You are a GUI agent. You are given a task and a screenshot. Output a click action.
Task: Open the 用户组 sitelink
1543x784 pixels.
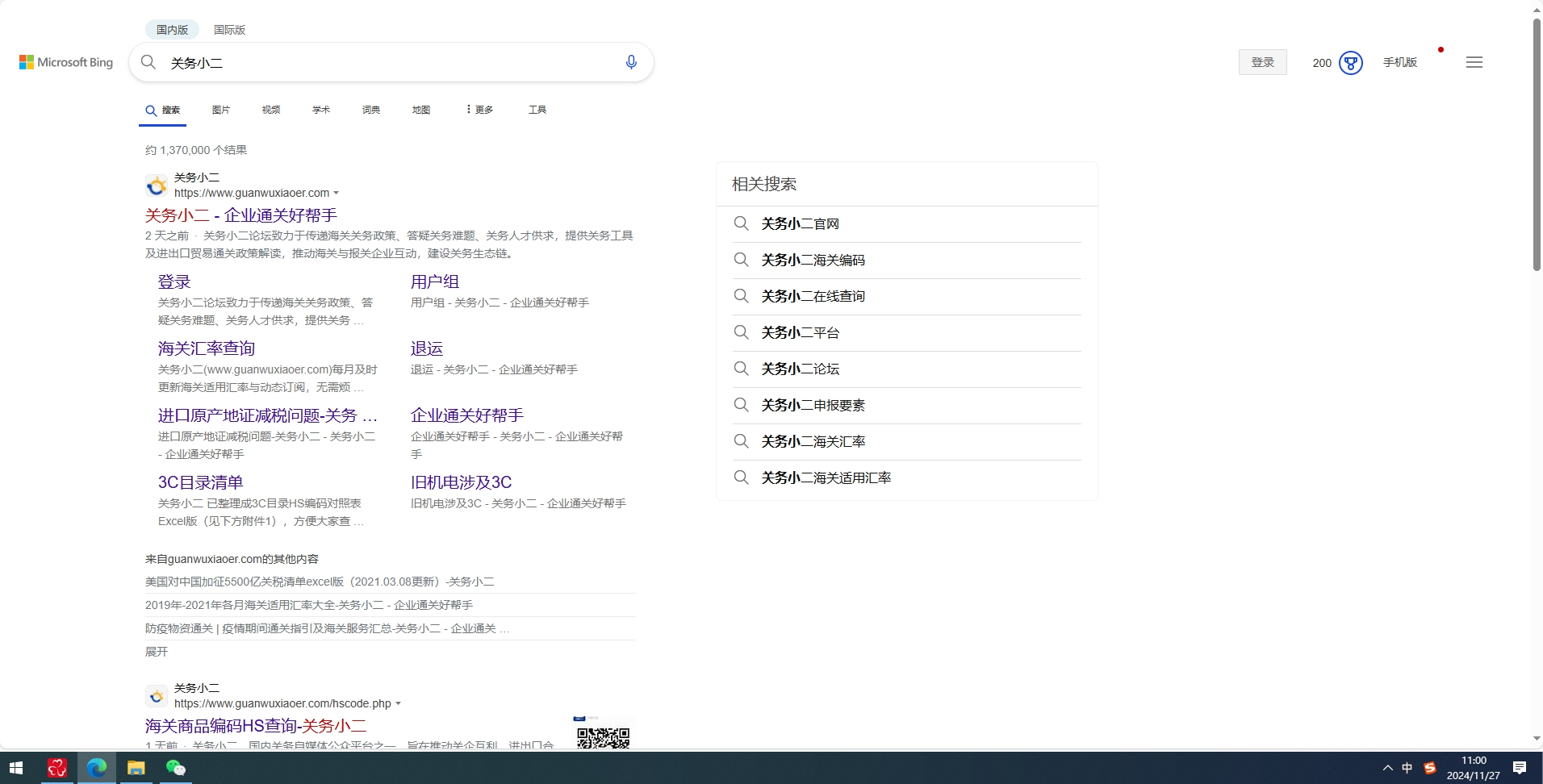point(435,281)
